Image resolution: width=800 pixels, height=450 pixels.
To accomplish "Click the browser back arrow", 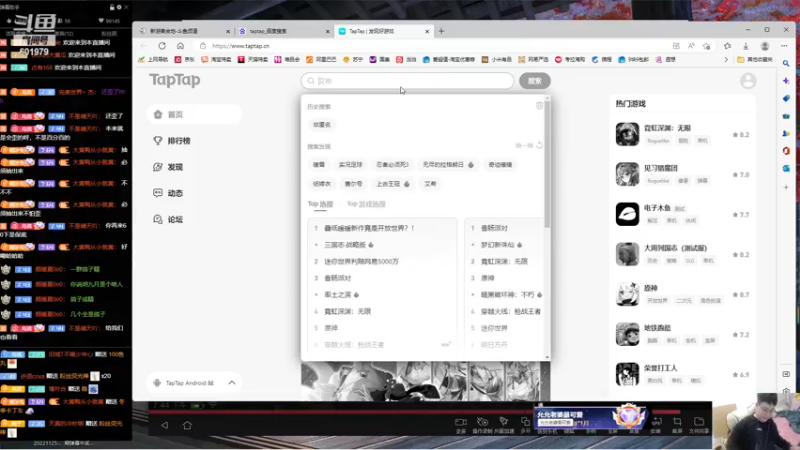I will 144,46.
